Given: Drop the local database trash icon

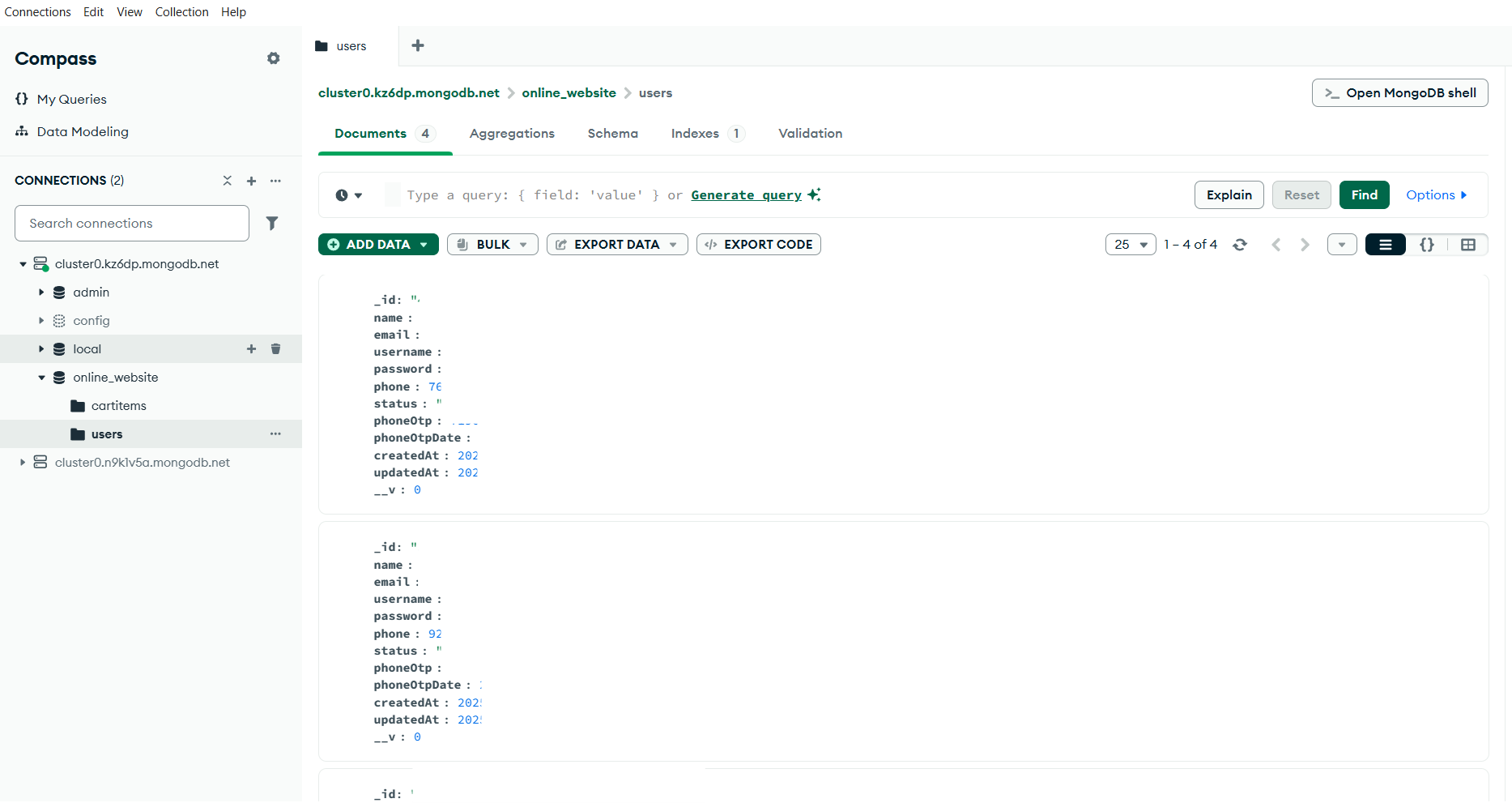Looking at the screenshot, I should coord(275,348).
